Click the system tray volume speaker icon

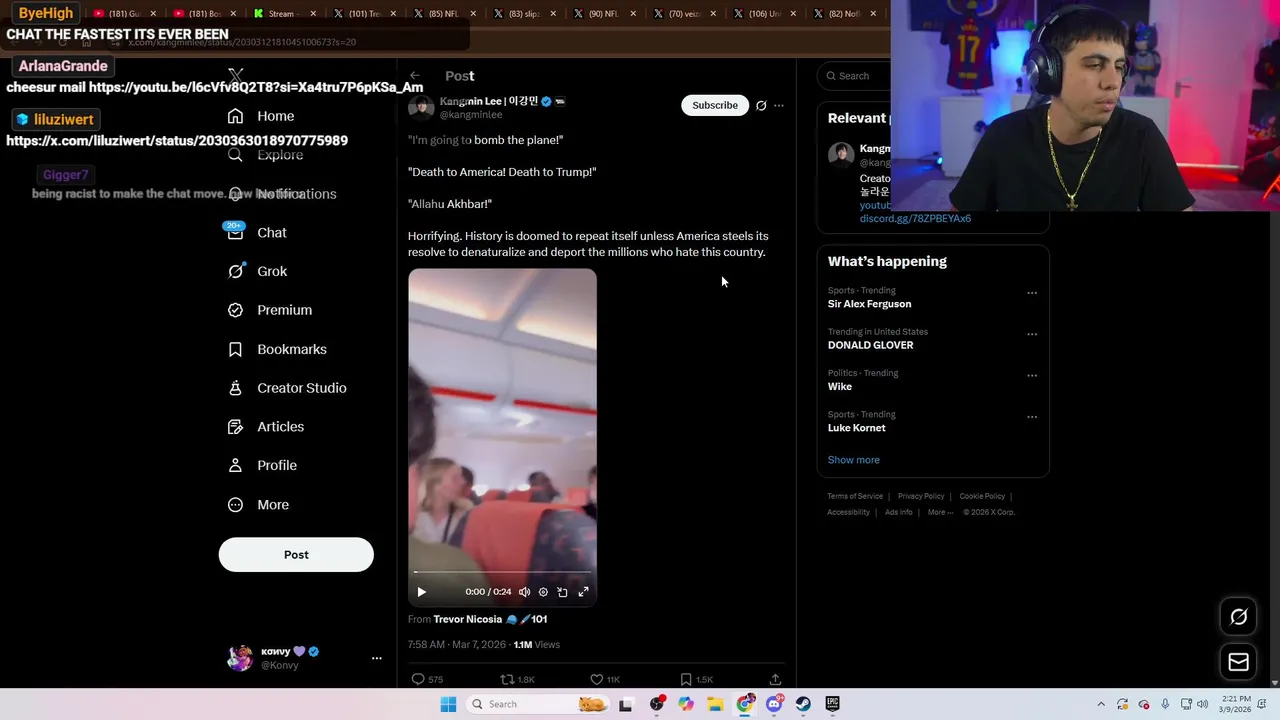pos(1202,704)
